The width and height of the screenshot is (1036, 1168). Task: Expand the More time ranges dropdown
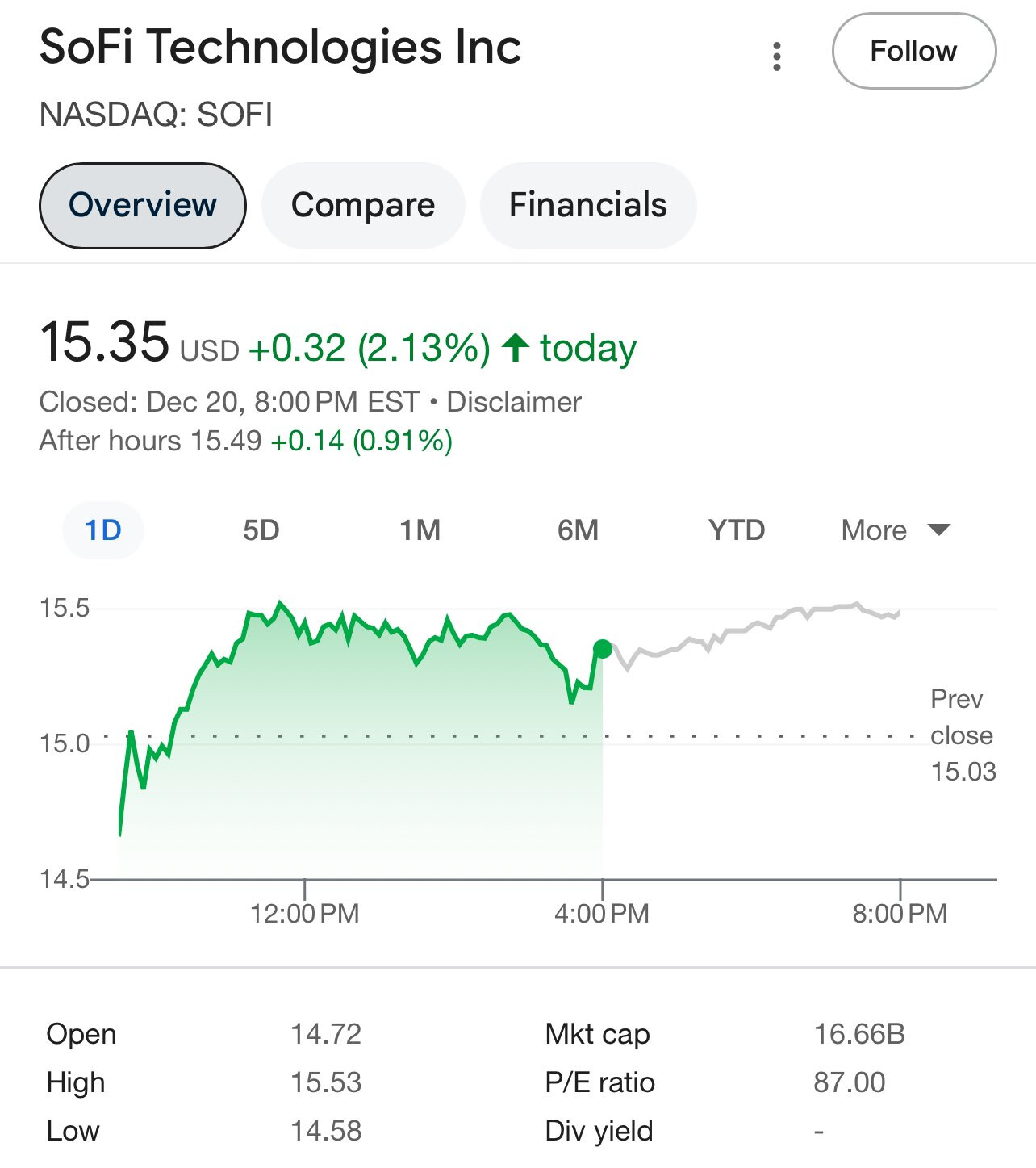tap(895, 530)
